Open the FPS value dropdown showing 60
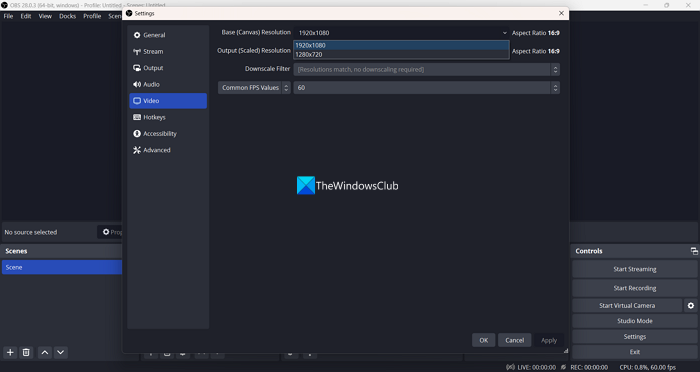 tap(426, 88)
